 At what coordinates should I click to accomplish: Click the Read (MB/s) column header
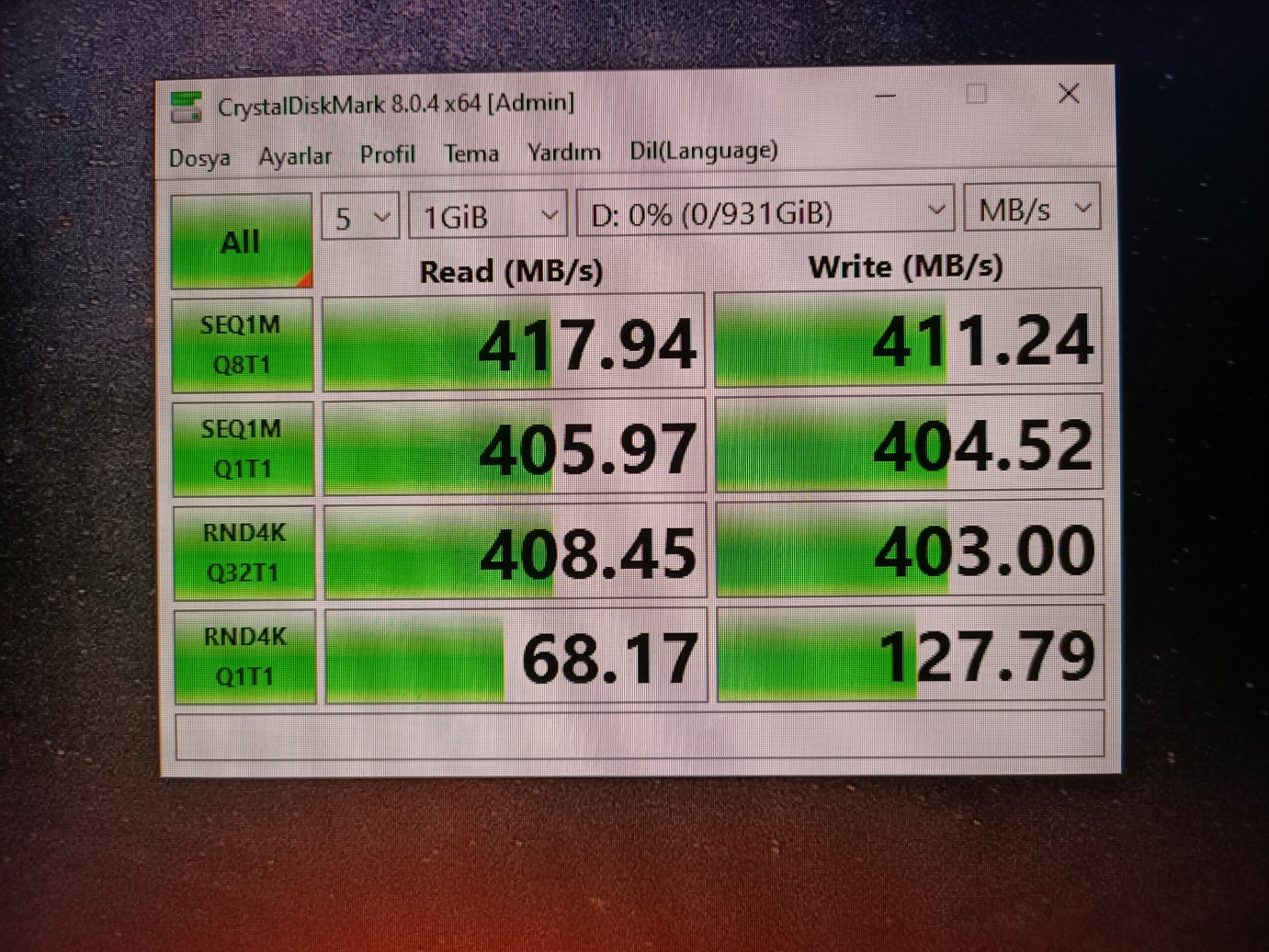tap(511, 271)
